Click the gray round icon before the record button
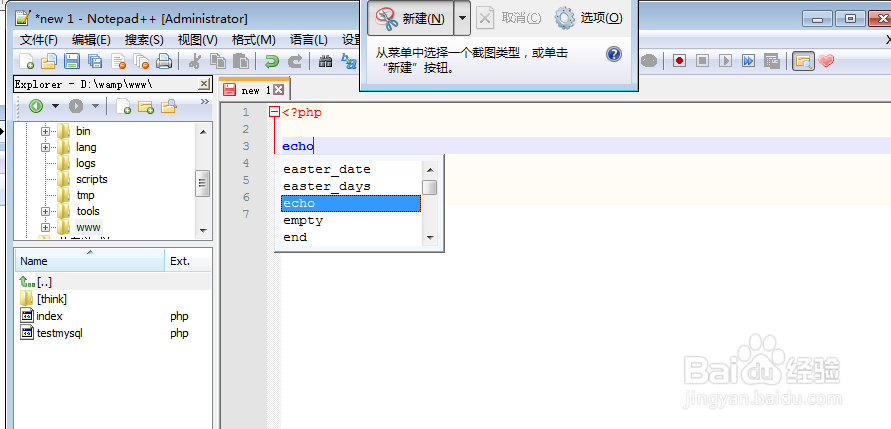The width and height of the screenshot is (891, 429). [649, 60]
